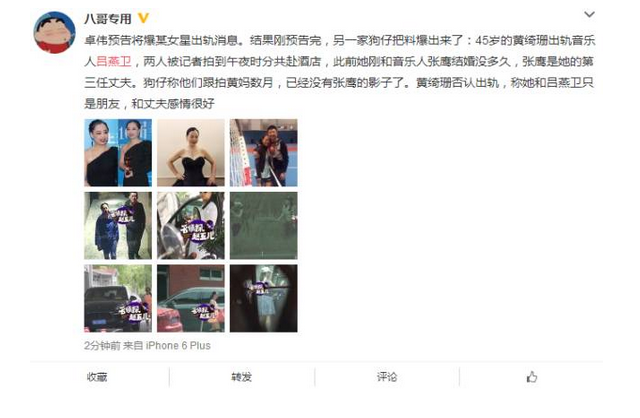
Task: Open the red 吕燕卫 name link
Action: pyautogui.click(x=113, y=62)
